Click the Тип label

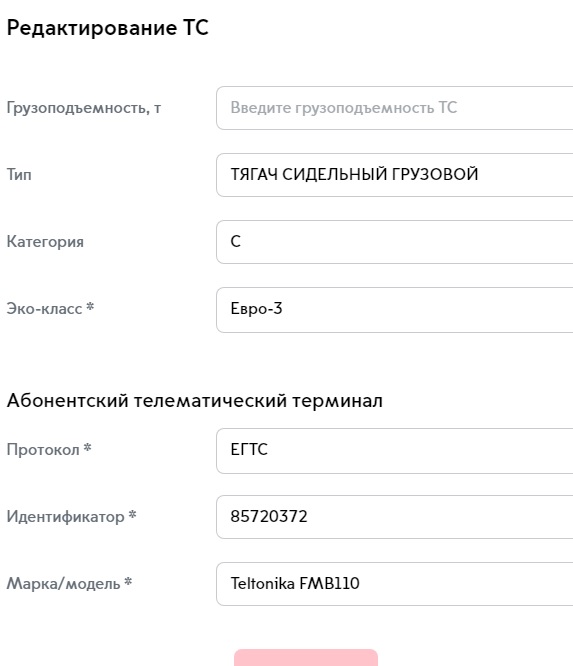coord(19,175)
